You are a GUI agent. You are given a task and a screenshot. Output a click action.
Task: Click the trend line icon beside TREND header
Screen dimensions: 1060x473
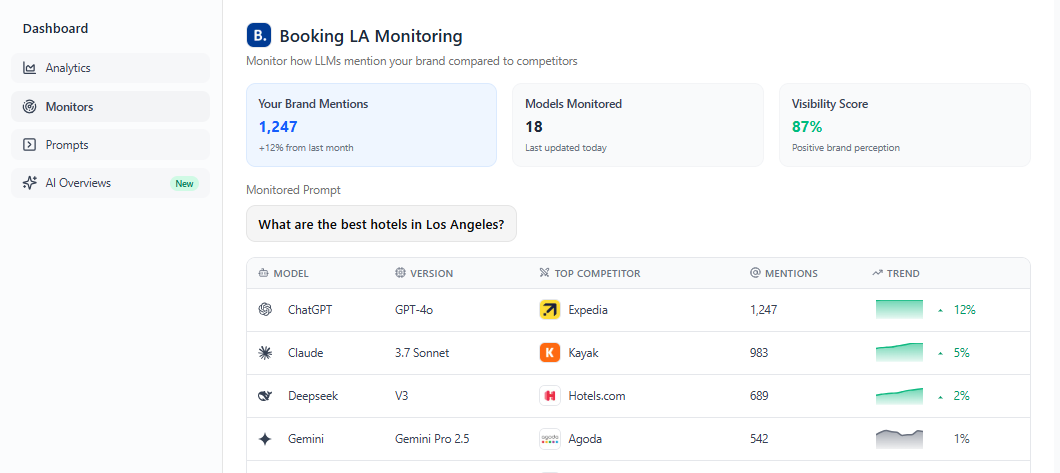tap(877, 273)
